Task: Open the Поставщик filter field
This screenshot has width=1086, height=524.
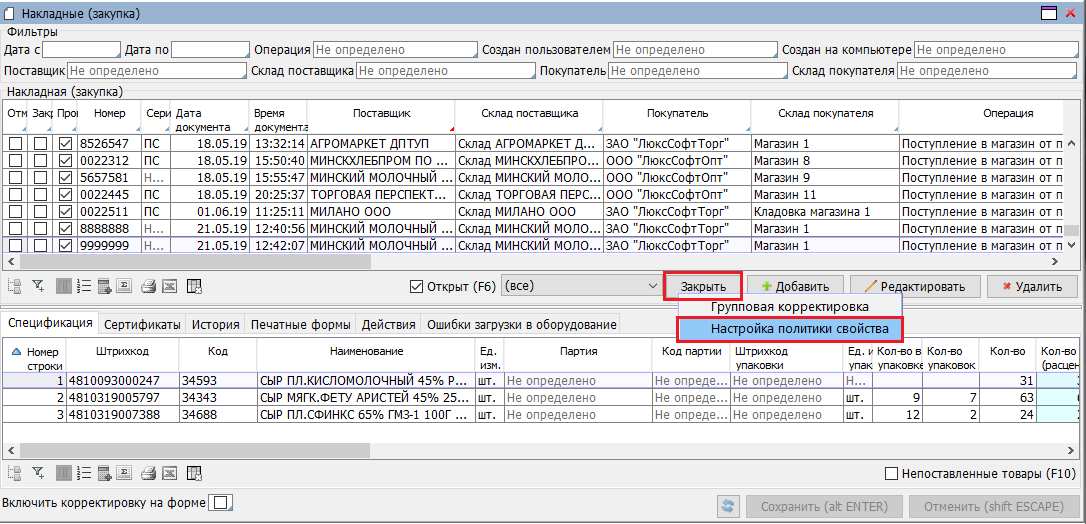Action: point(156,71)
